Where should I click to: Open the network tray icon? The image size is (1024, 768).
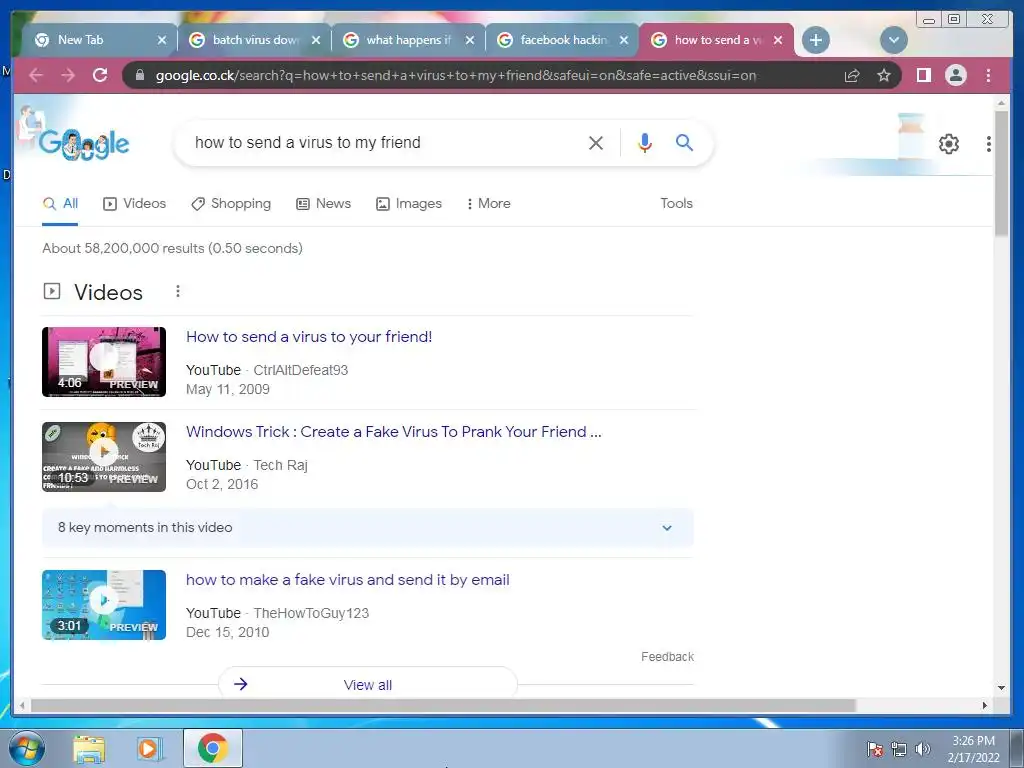tap(899, 749)
